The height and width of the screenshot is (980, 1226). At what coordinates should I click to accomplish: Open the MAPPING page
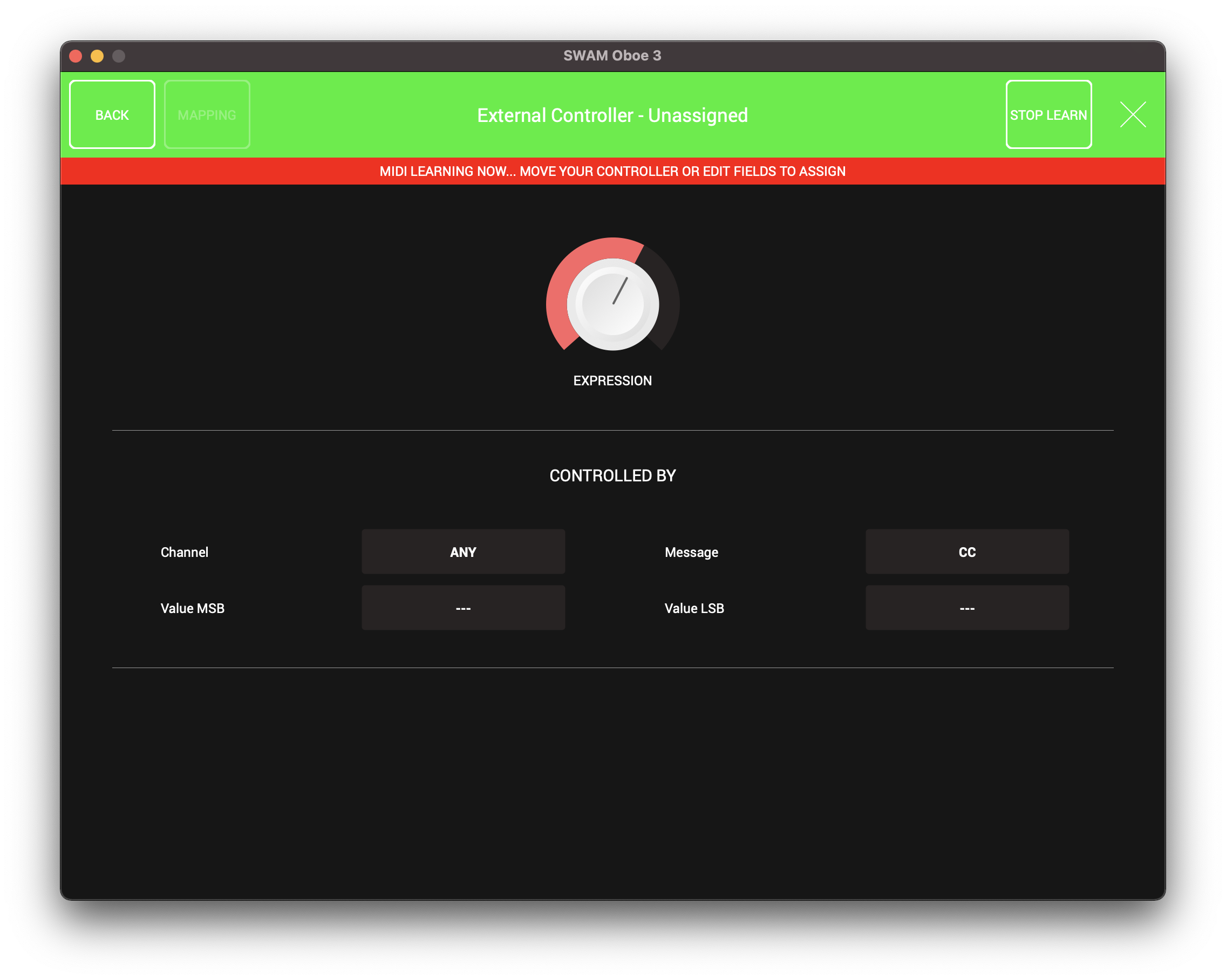tap(207, 114)
